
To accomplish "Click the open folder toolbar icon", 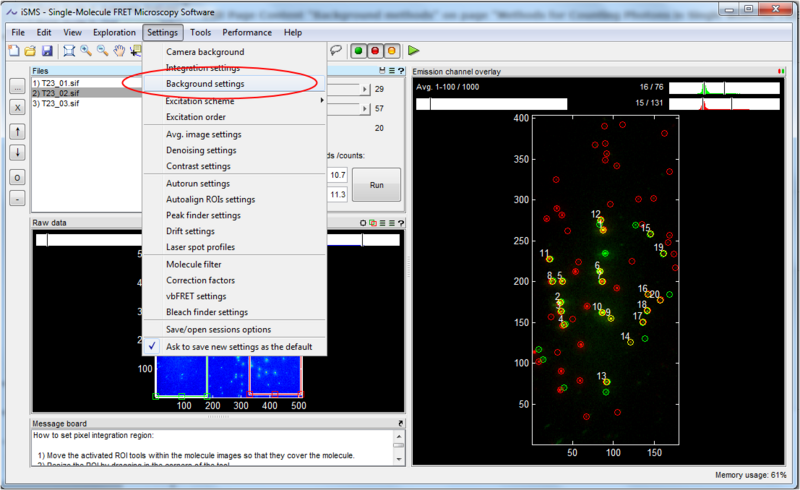I will coord(32,50).
